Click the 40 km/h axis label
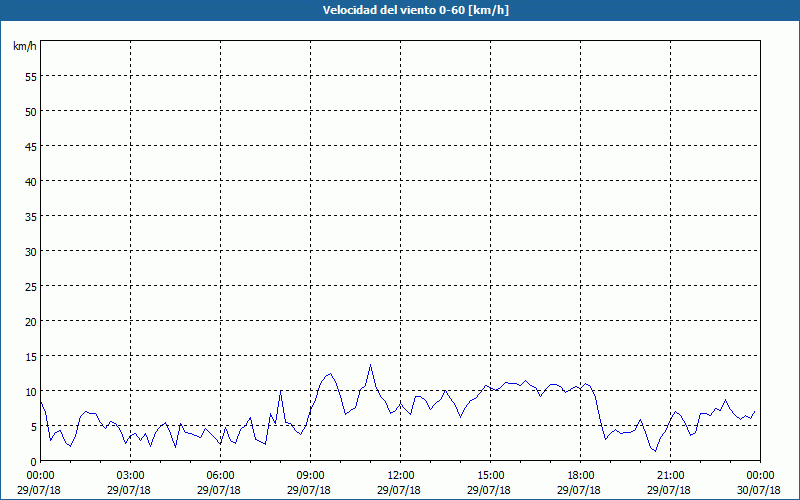 tap(31, 182)
